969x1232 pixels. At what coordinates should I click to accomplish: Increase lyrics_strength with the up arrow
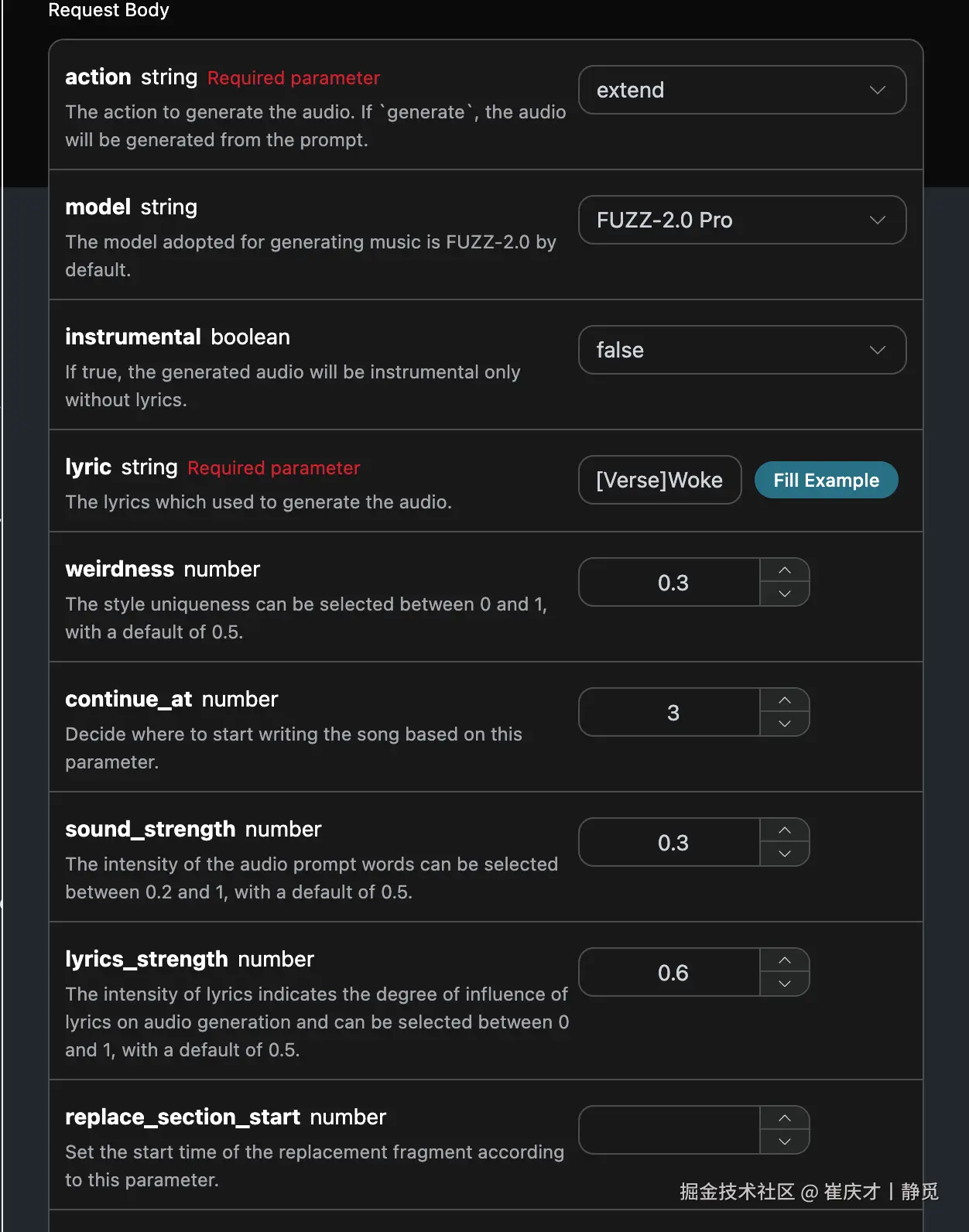coord(784,960)
